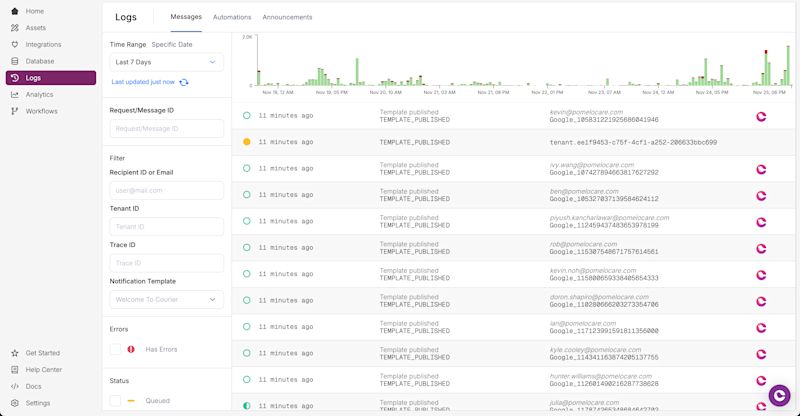
Task: Open the Courier chat bubble widget
Action: (x=780, y=396)
